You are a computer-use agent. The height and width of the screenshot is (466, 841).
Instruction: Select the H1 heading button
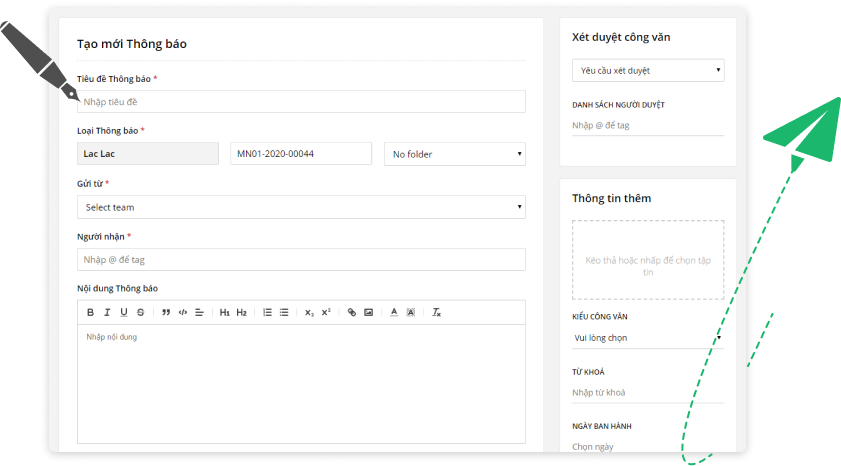coord(225,312)
